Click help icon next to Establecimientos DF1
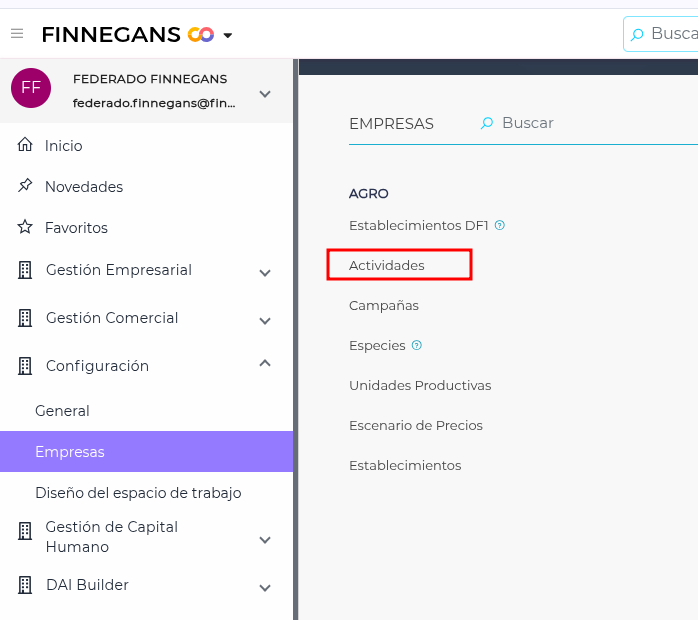The height and width of the screenshot is (620, 698). [500, 225]
